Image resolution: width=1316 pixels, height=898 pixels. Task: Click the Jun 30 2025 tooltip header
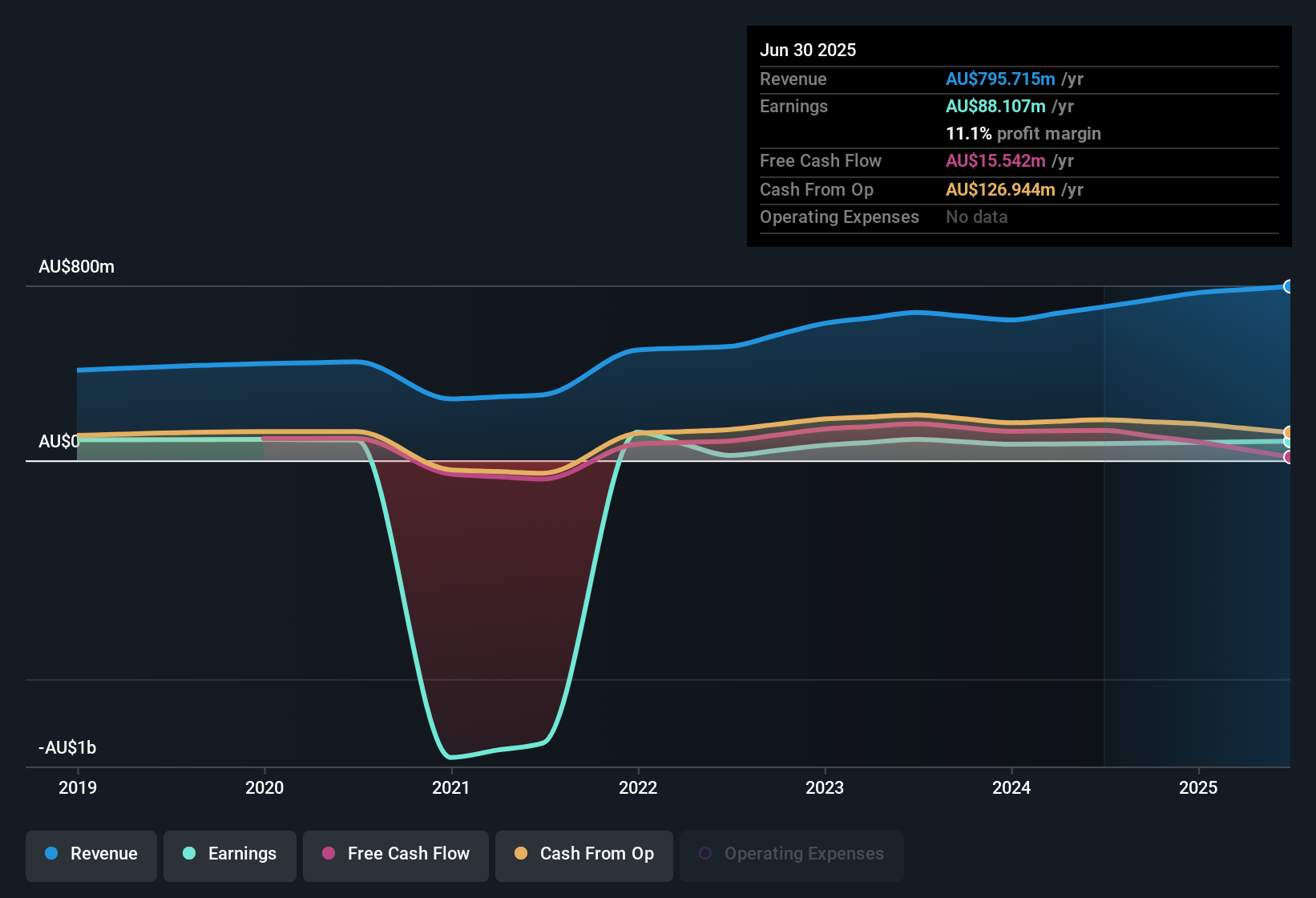(x=808, y=50)
